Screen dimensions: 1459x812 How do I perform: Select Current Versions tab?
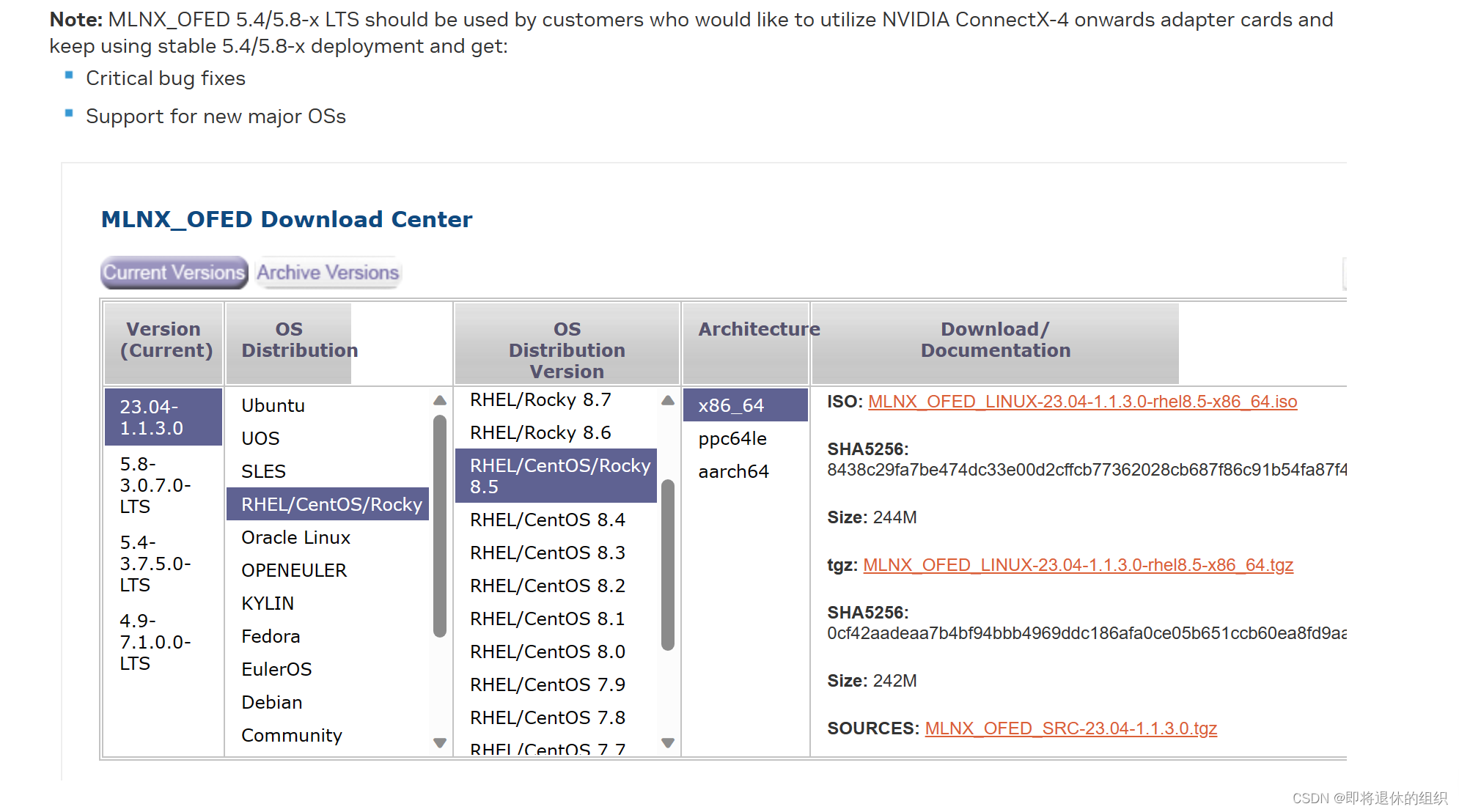174,273
